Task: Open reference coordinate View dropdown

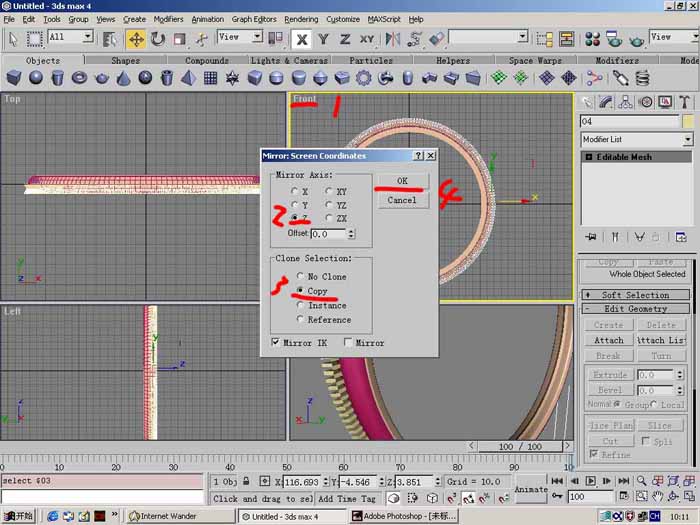Action: point(257,36)
